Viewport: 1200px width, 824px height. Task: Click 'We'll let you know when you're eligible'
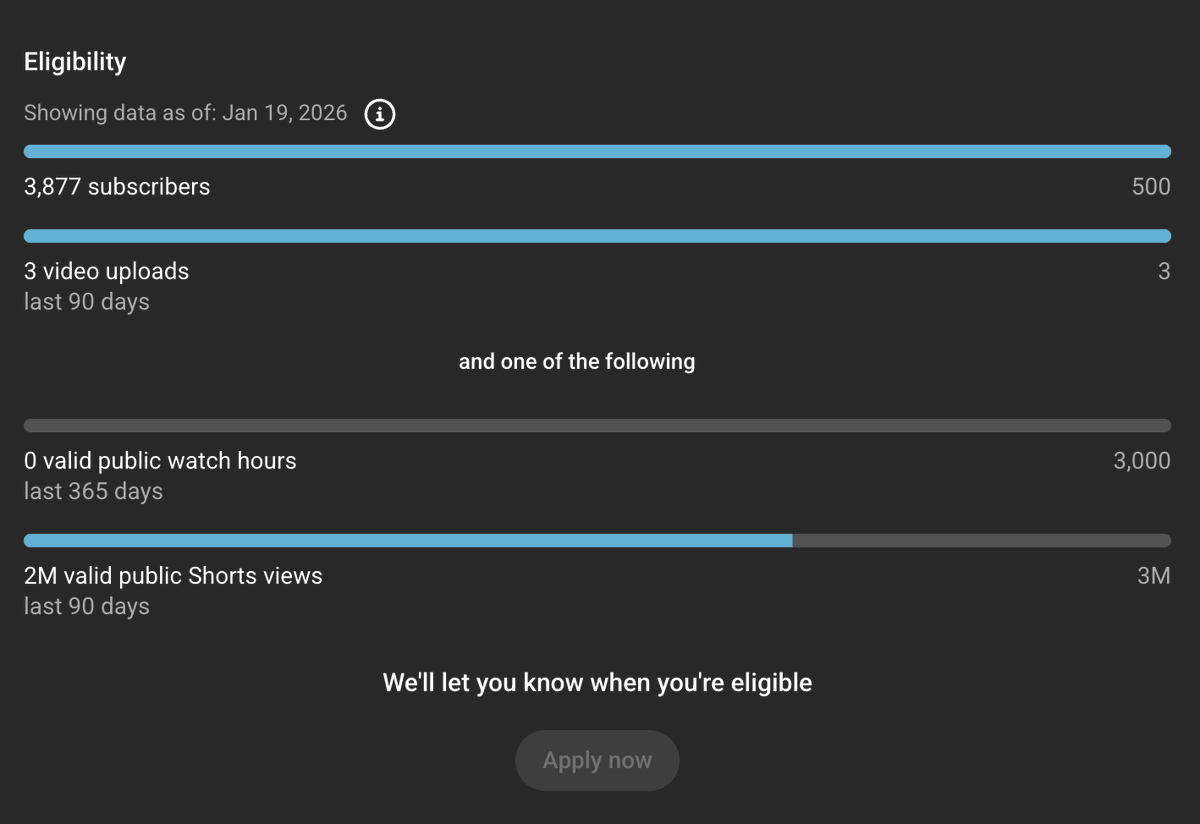coord(598,683)
